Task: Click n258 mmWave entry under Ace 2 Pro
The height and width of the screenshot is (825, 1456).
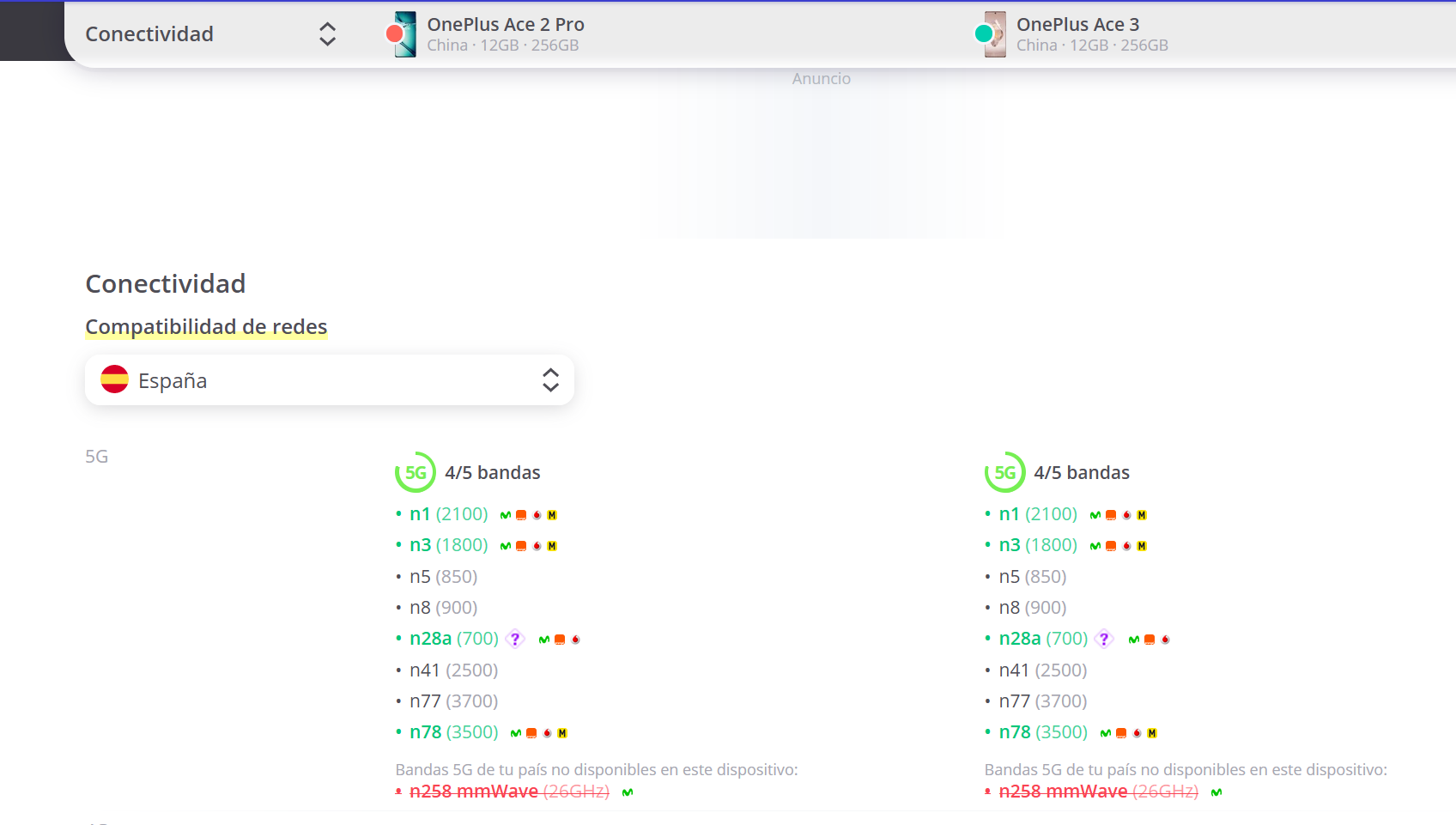Action: tap(509, 792)
